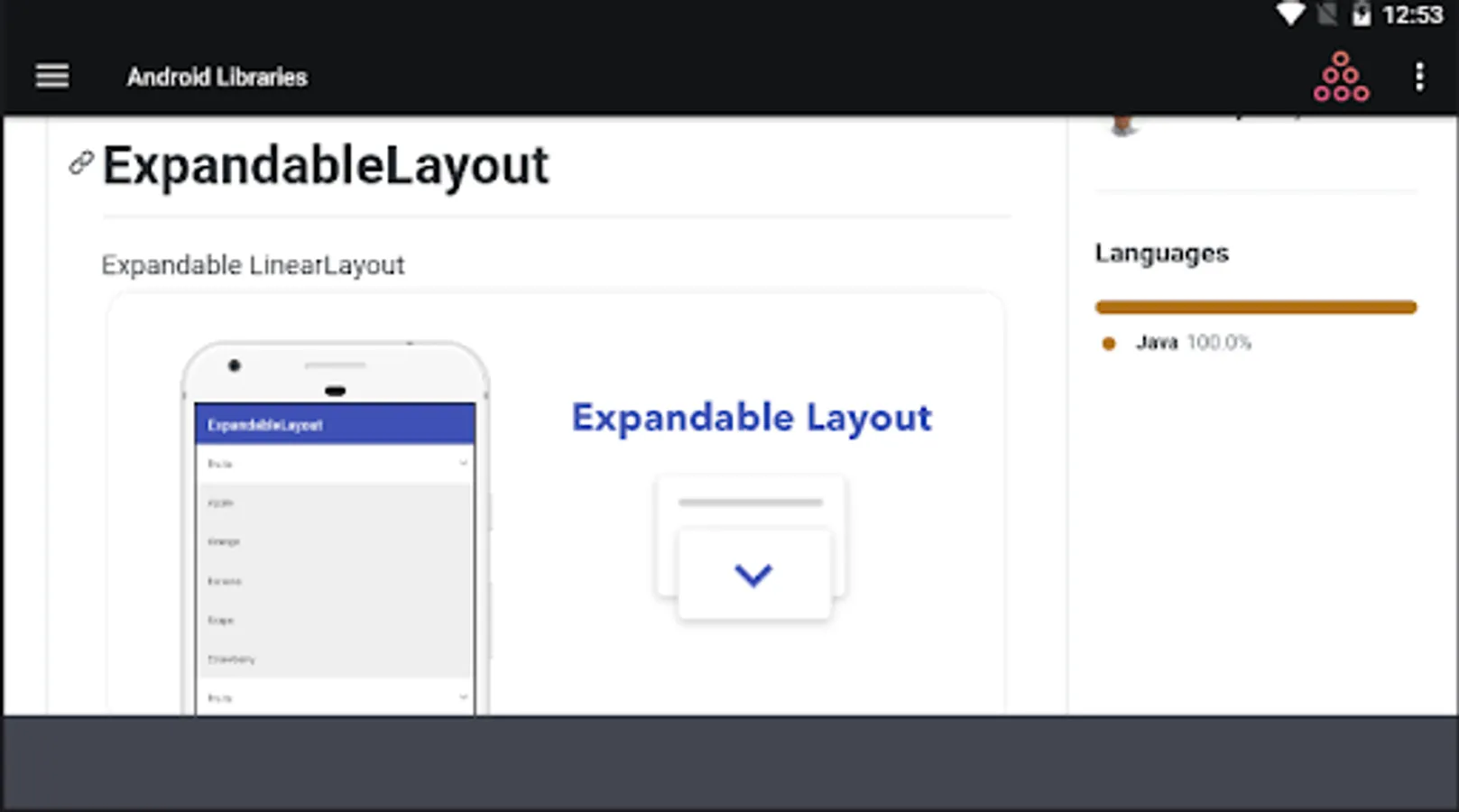Image resolution: width=1459 pixels, height=812 pixels.
Task: Open the three-dot overflow menu
Action: 1420,77
